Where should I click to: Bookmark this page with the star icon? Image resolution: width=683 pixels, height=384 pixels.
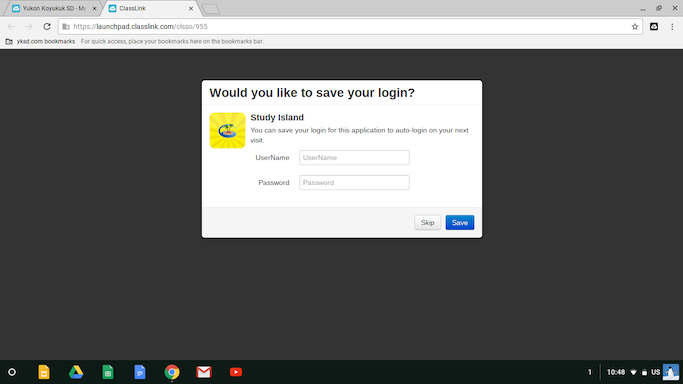click(635, 27)
